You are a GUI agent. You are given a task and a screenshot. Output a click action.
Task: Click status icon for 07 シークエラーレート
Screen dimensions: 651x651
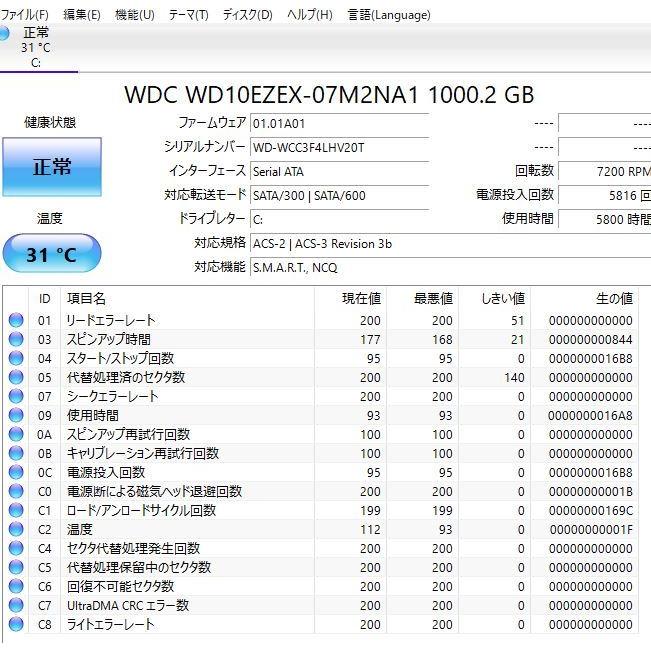(x=16, y=396)
